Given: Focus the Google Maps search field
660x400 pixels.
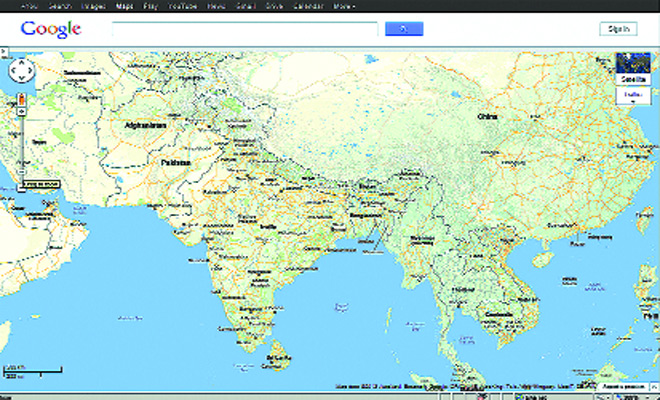Looking at the screenshot, I should pyautogui.click(x=245, y=29).
